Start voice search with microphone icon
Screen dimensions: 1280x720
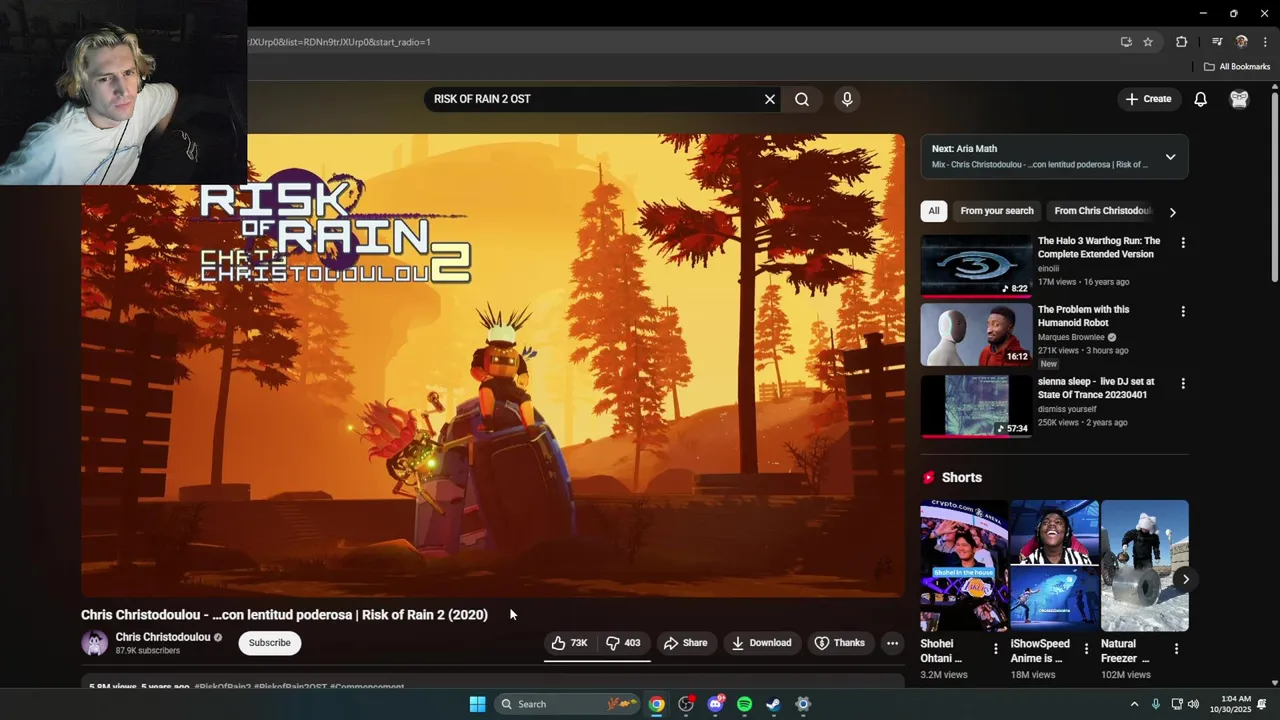(x=847, y=99)
